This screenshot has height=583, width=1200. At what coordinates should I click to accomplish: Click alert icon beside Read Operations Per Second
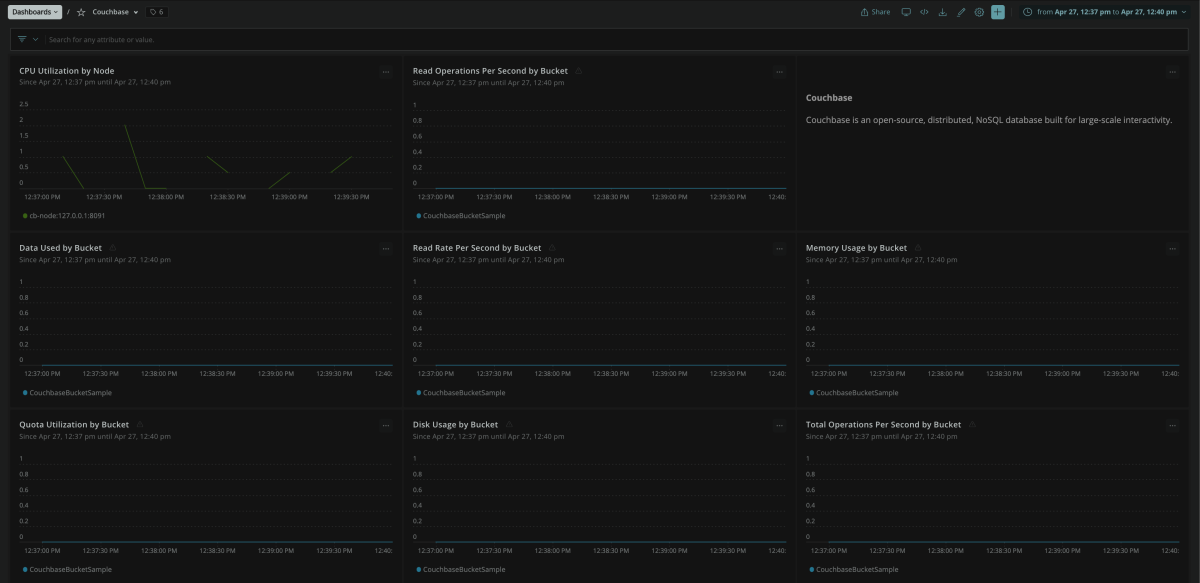click(x=579, y=71)
